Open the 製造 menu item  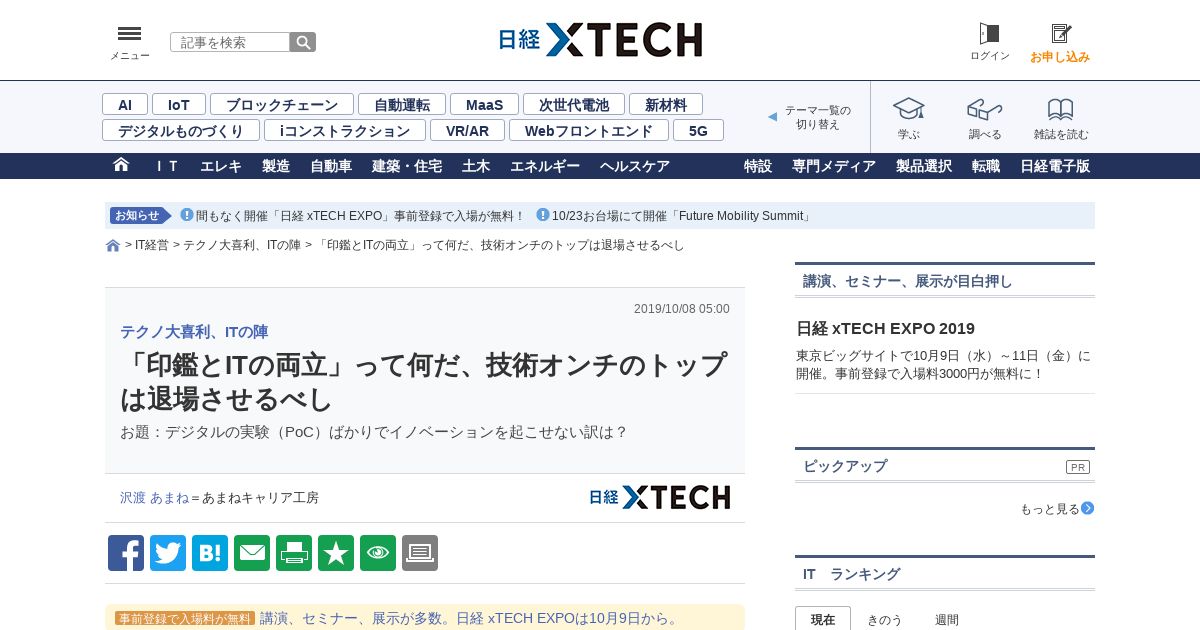(276, 166)
